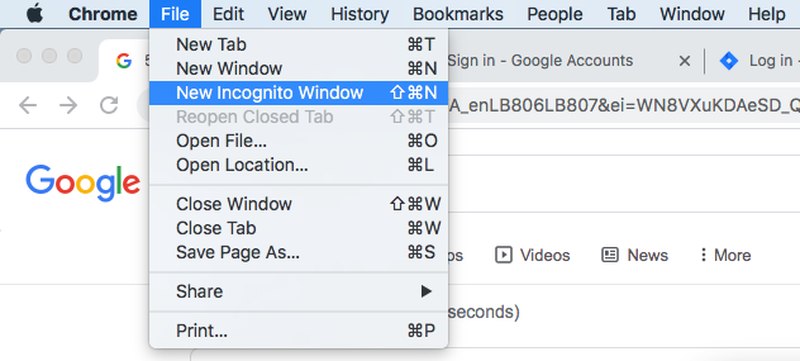Open the Bookmarks menu
800x361 pixels.
(458, 14)
